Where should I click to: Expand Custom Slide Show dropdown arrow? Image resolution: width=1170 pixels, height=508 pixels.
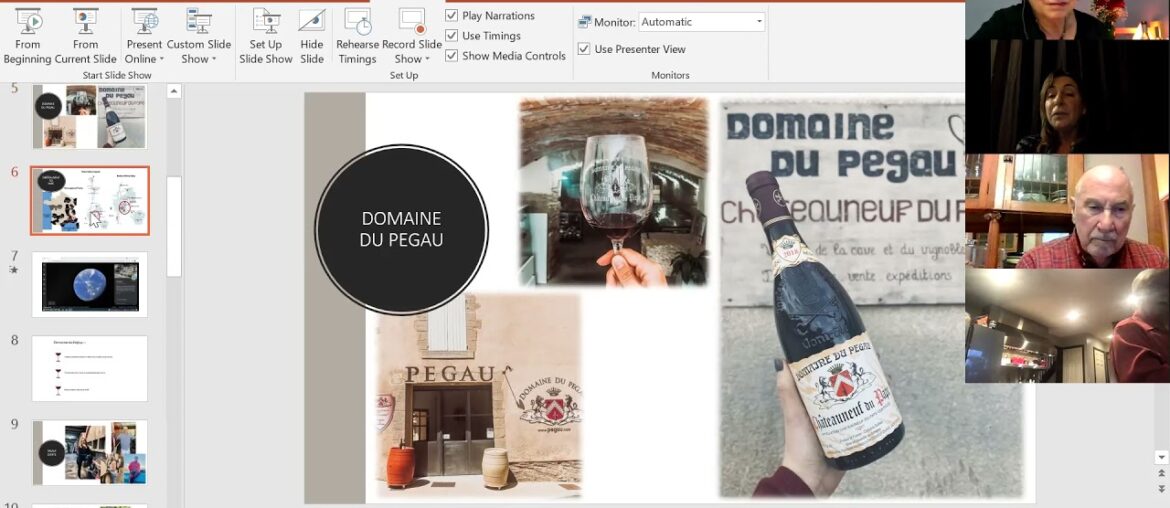click(x=214, y=59)
